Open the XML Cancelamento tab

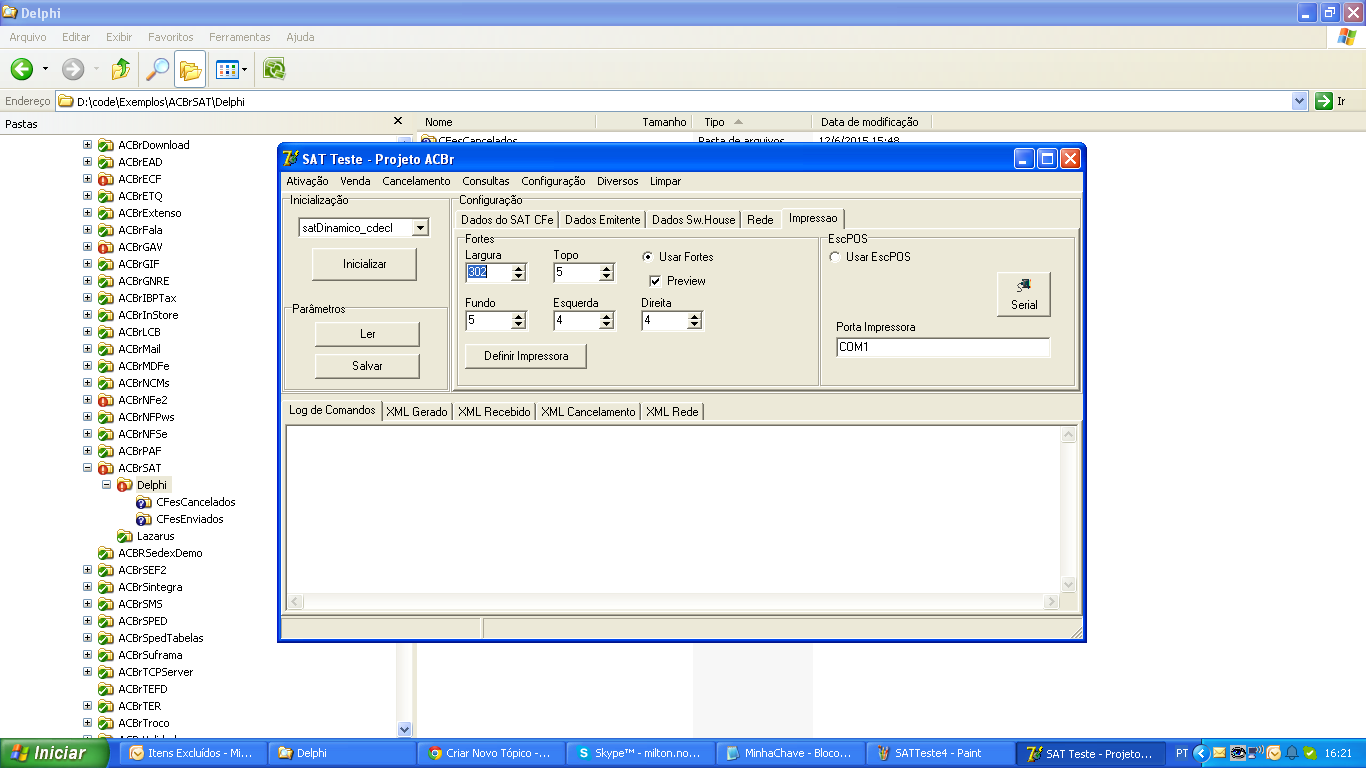click(588, 411)
